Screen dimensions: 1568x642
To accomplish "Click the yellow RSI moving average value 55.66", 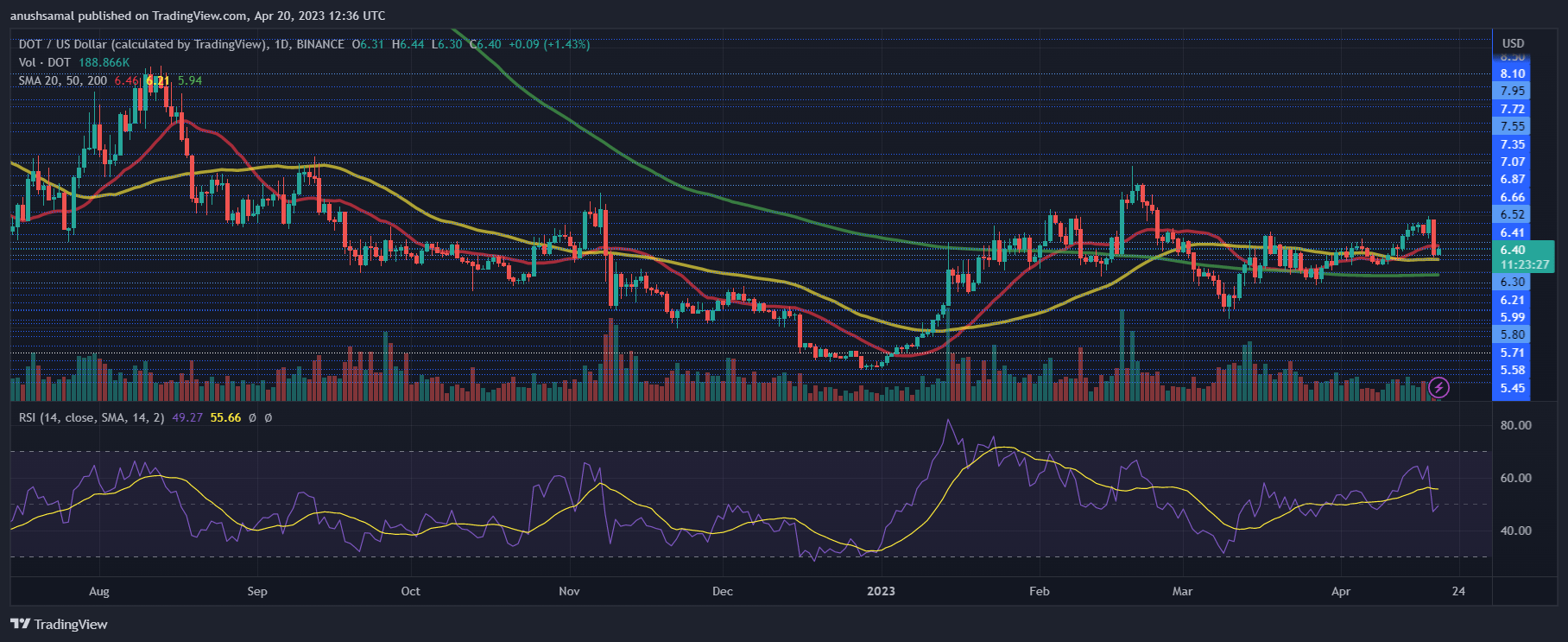I will (x=225, y=417).
